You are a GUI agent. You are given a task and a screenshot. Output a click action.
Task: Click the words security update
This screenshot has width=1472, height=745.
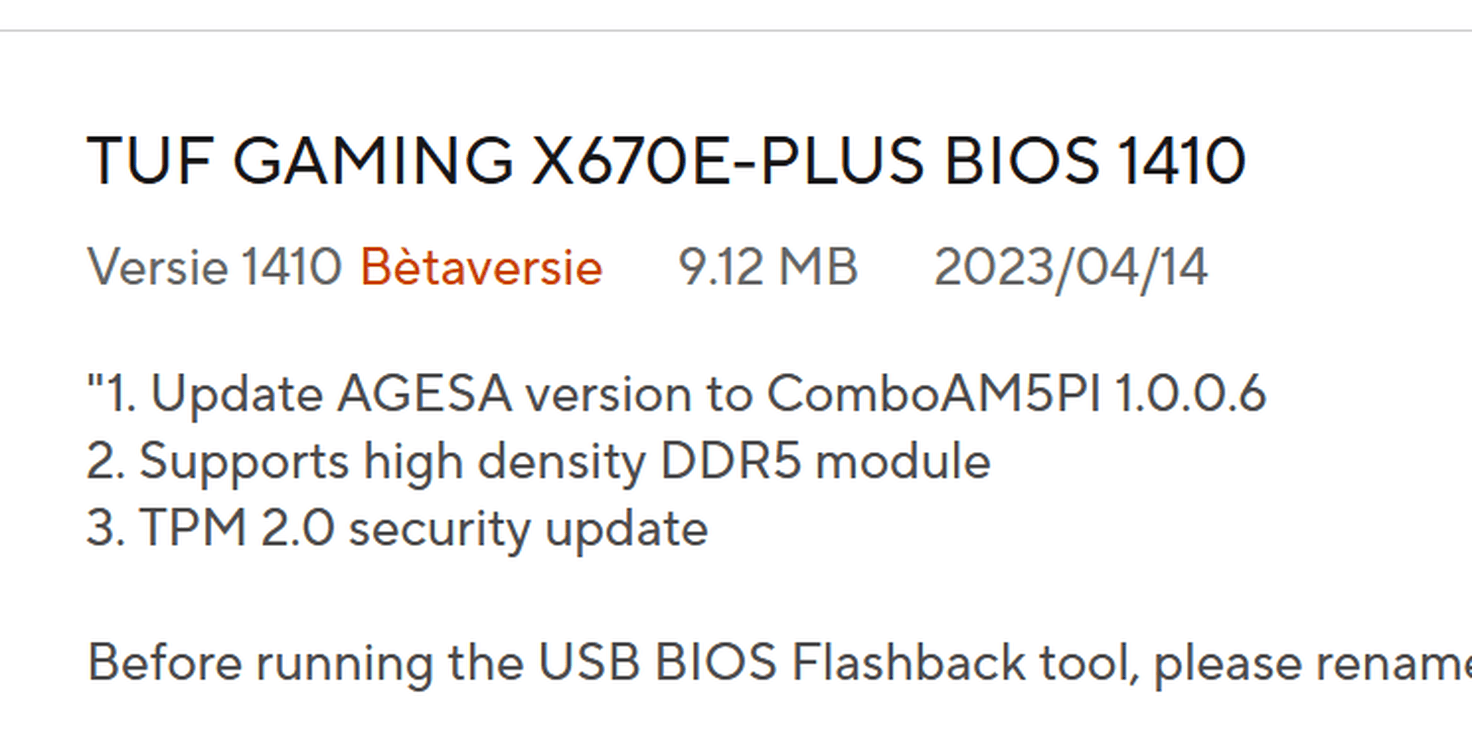(527, 529)
